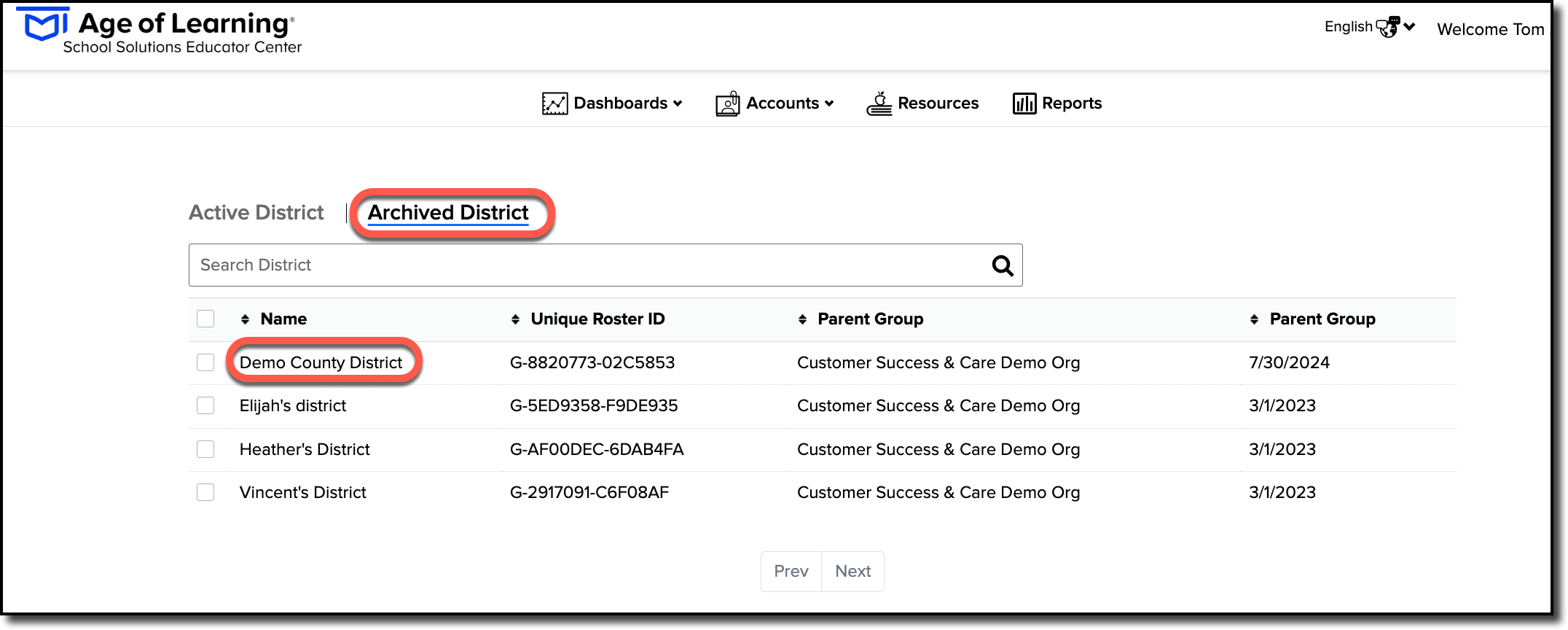
Task: Open the Demo County District link
Action: click(x=321, y=362)
